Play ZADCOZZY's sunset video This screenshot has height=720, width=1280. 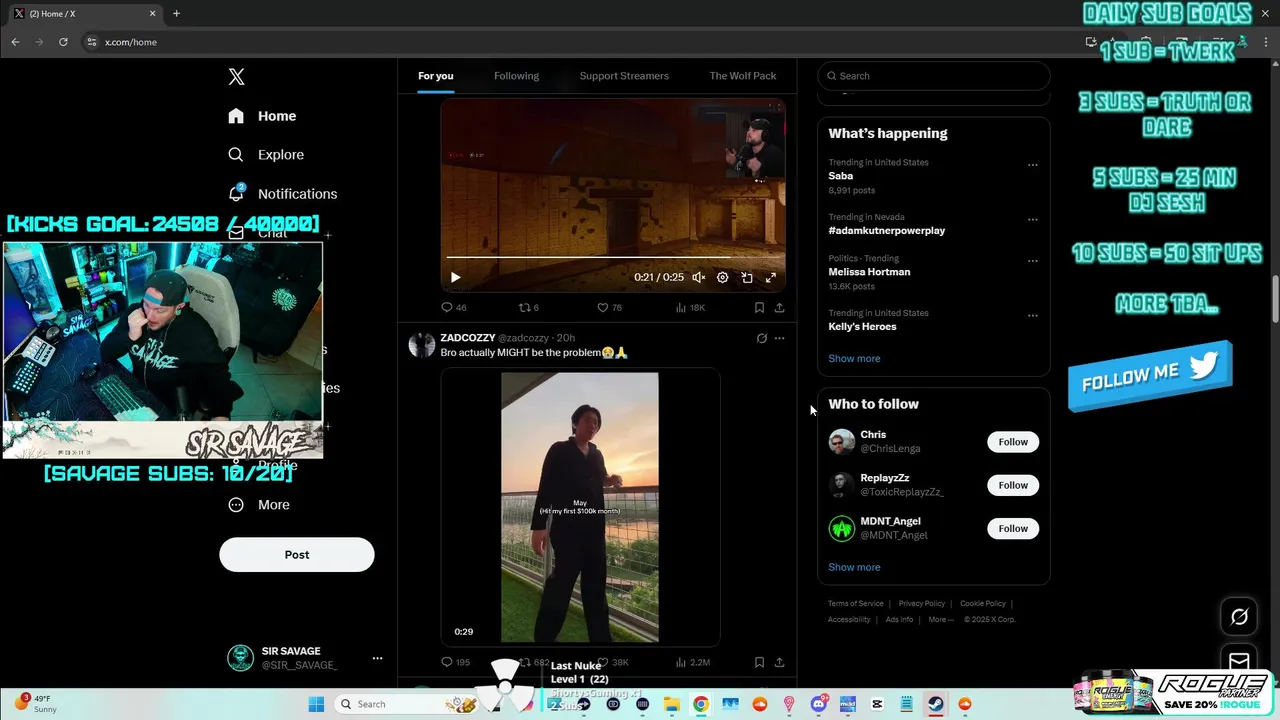[x=580, y=507]
